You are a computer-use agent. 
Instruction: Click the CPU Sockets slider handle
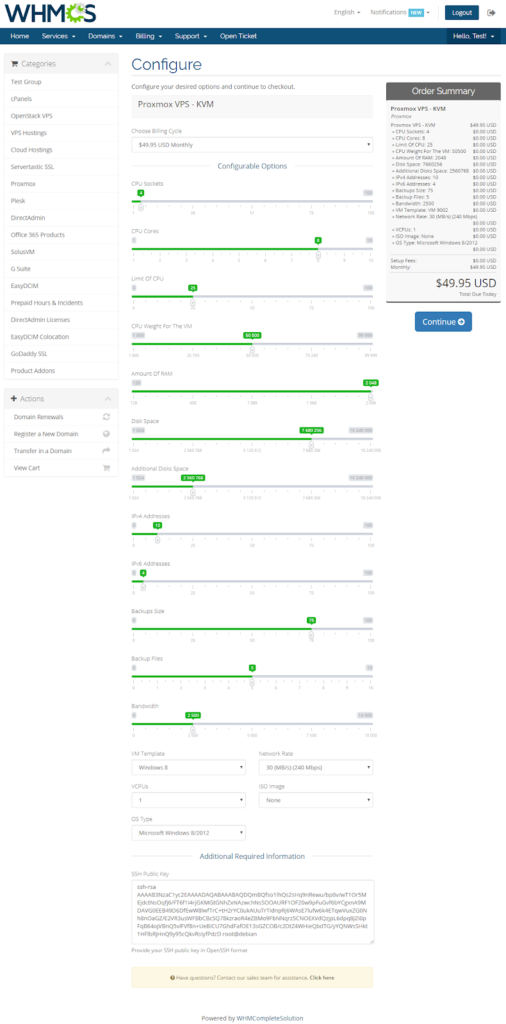click(141, 207)
